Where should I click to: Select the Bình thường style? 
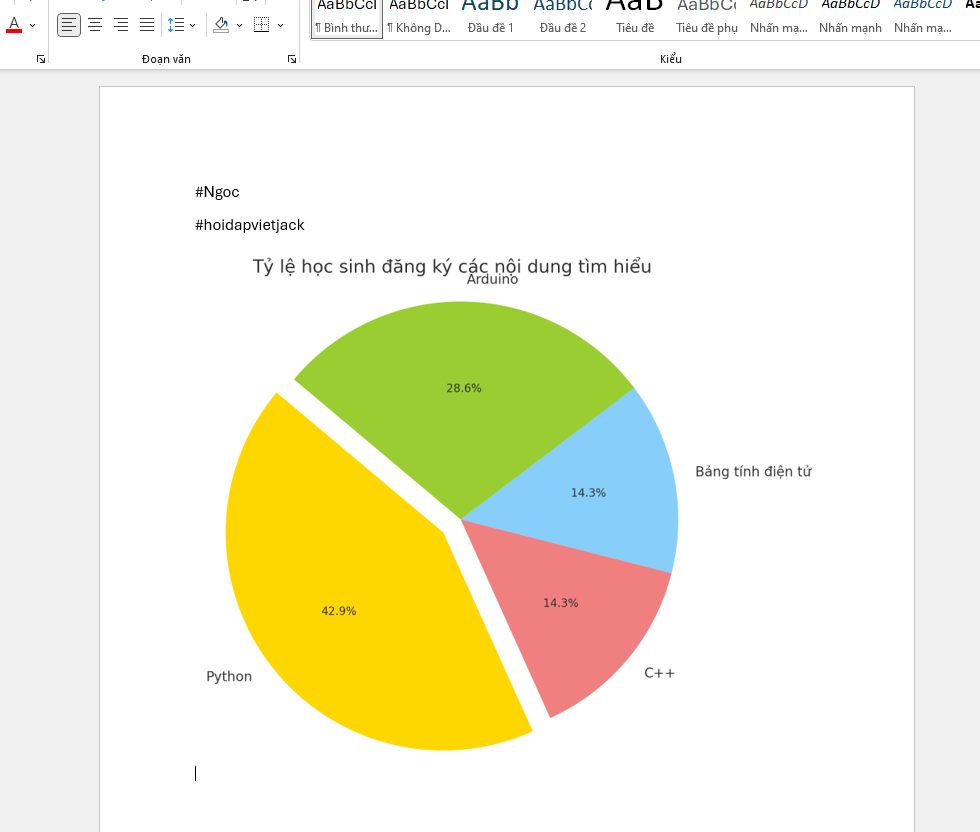[346, 17]
